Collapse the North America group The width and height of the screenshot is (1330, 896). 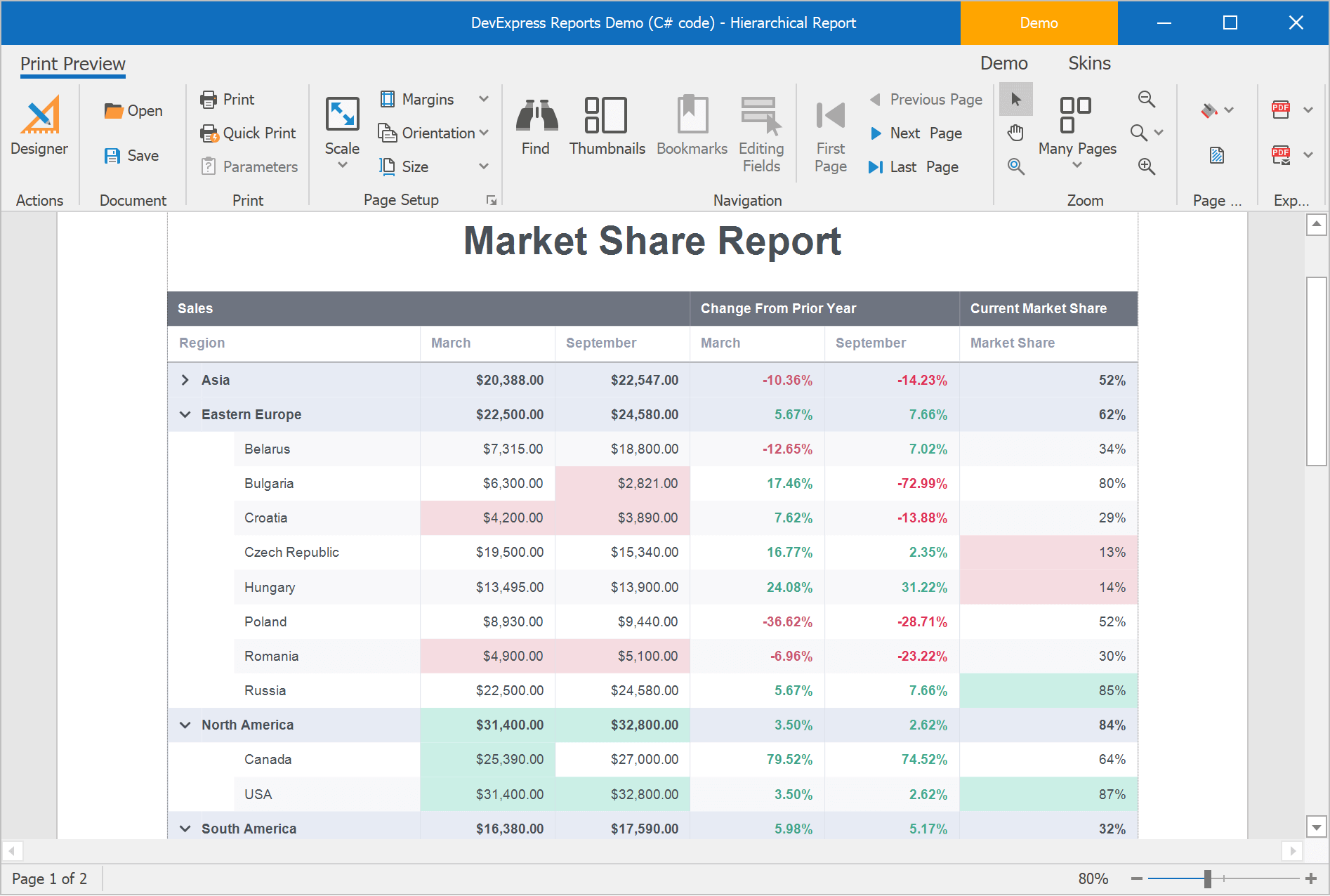[185, 725]
